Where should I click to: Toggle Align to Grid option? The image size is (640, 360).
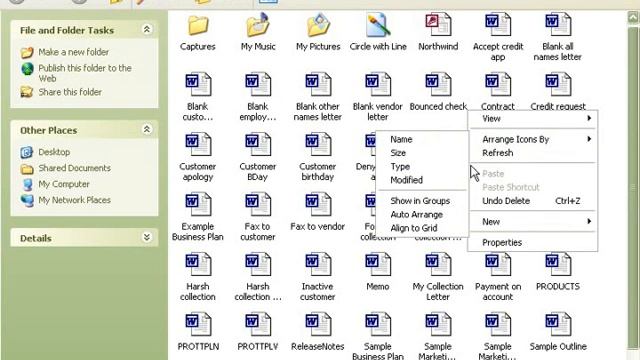click(422, 228)
